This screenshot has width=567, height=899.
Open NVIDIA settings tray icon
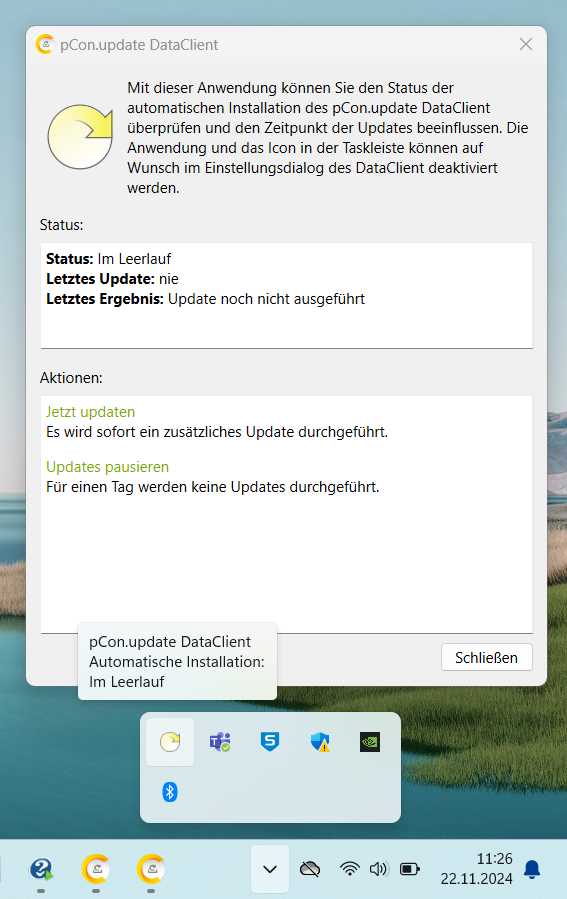click(x=370, y=742)
